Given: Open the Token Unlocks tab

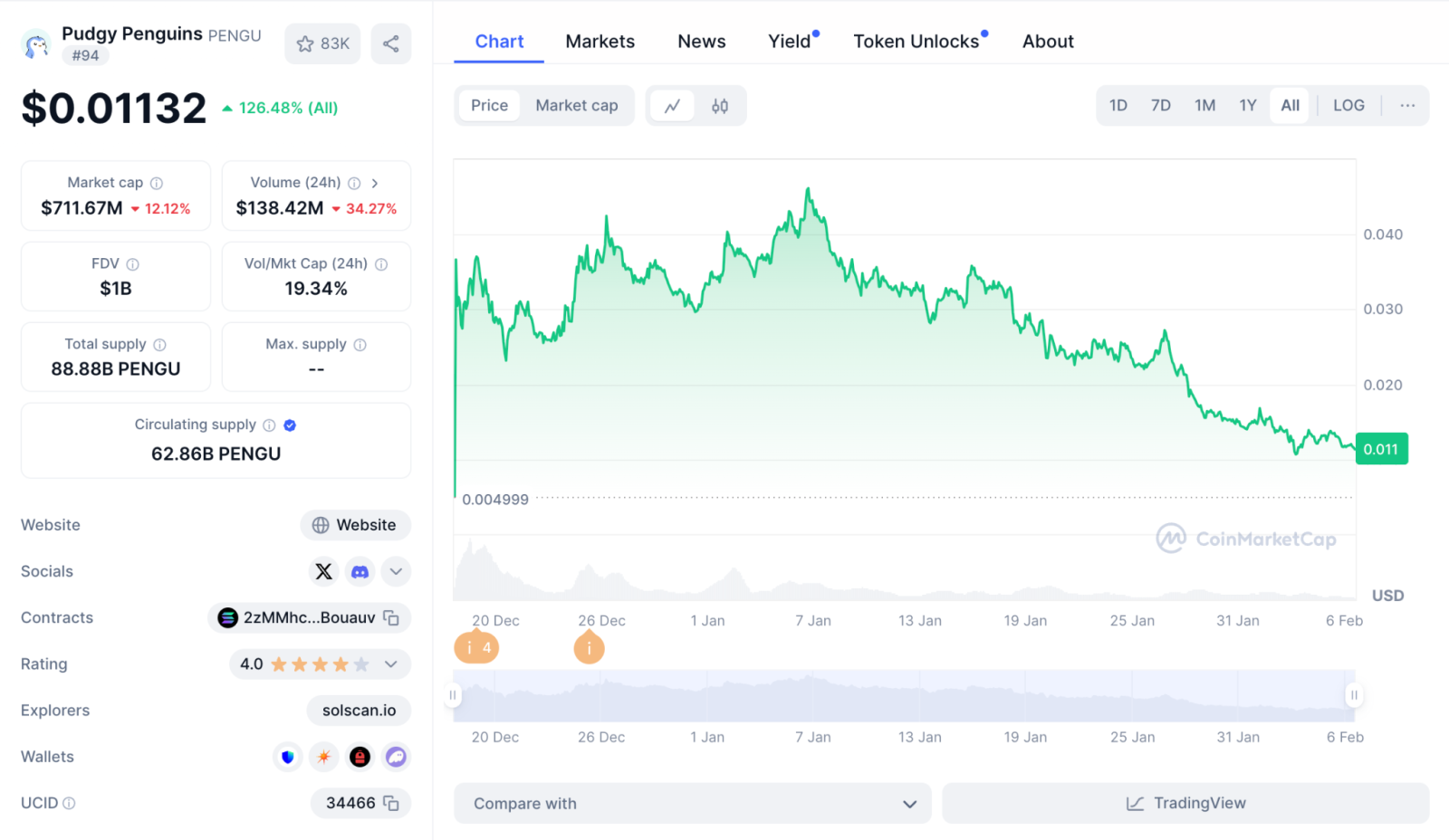Looking at the screenshot, I should pyautogui.click(x=916, y=42).
